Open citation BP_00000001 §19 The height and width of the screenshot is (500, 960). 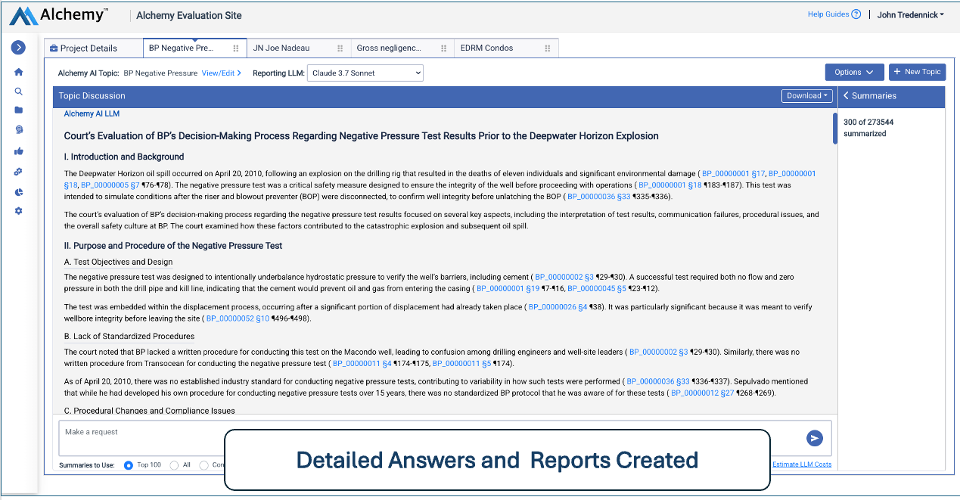point(508,288)
